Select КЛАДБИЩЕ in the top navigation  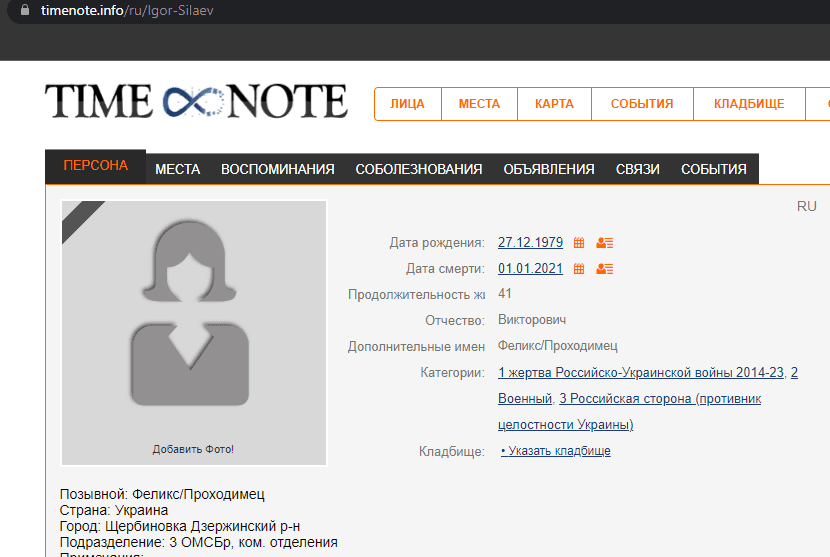click(748, 104)
